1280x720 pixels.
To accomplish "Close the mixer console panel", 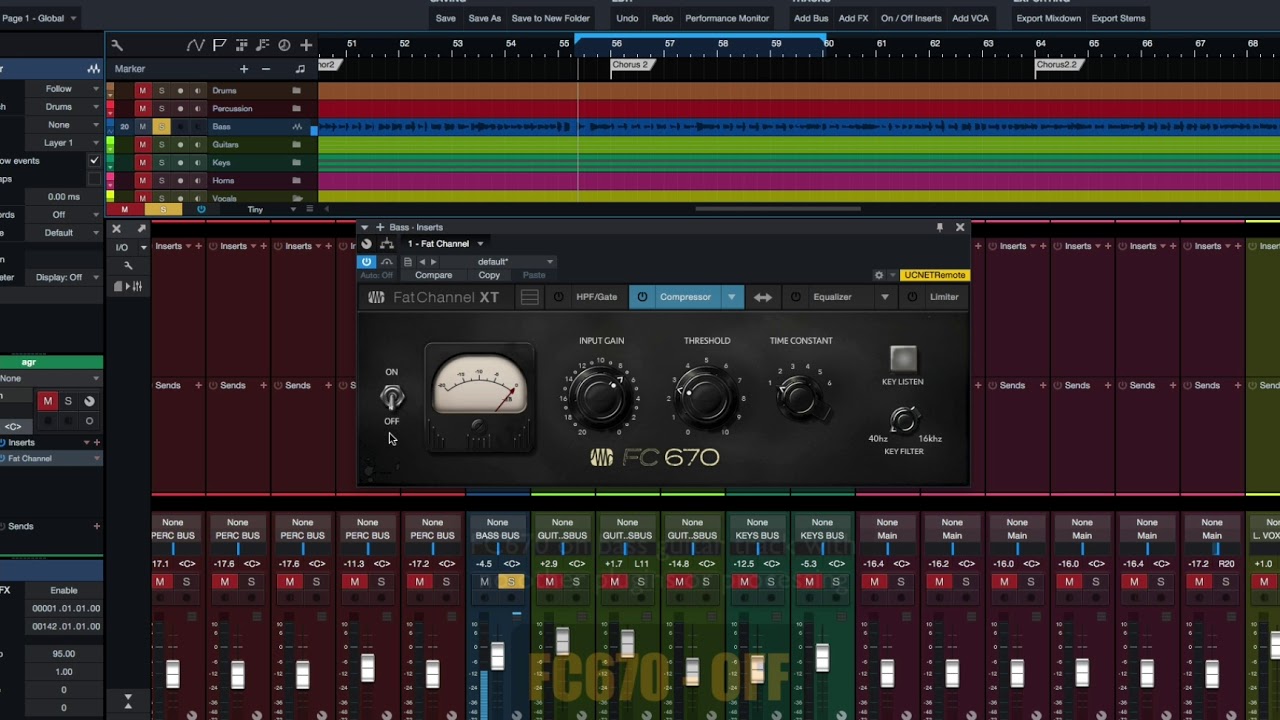I will 116,229.
